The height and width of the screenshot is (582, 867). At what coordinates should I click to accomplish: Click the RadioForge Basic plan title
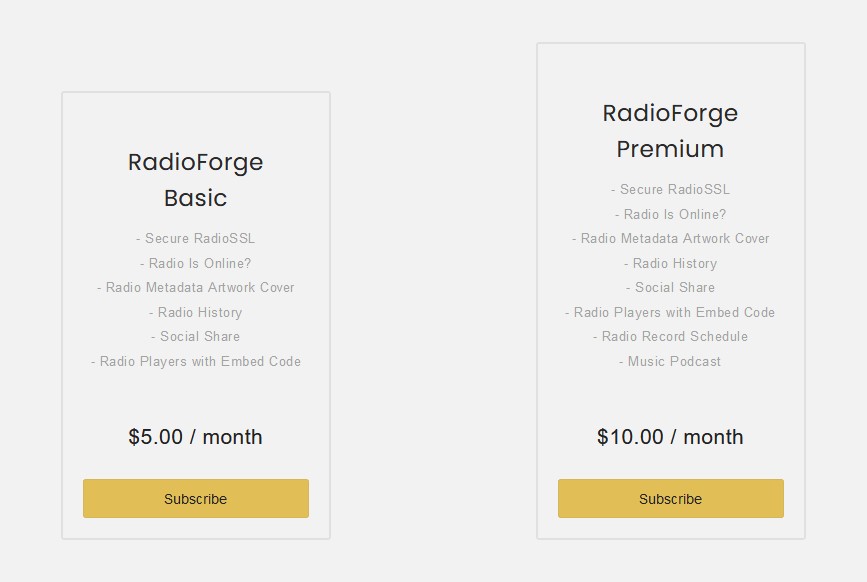(196, 180)
